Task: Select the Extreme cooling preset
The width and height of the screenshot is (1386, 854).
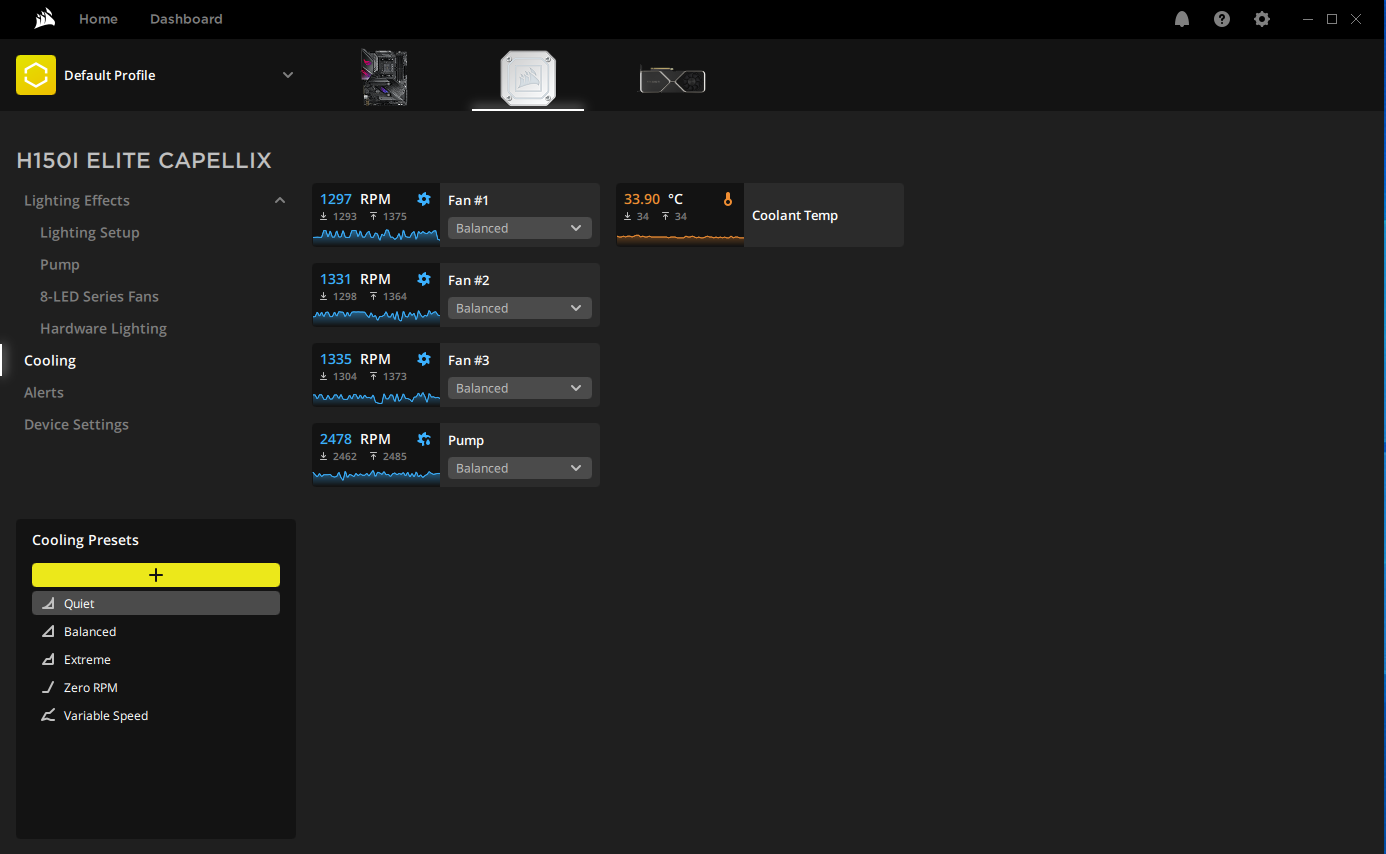Action: 156,660
